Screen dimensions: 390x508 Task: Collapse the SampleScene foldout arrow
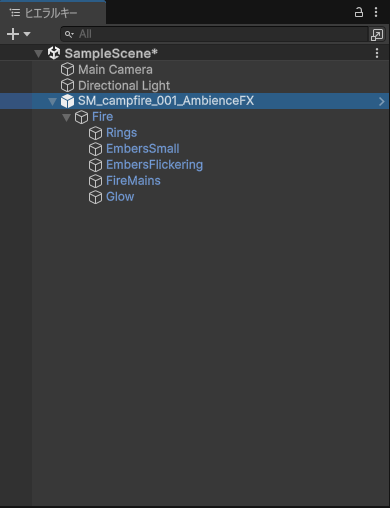click(x=39, y=54)
